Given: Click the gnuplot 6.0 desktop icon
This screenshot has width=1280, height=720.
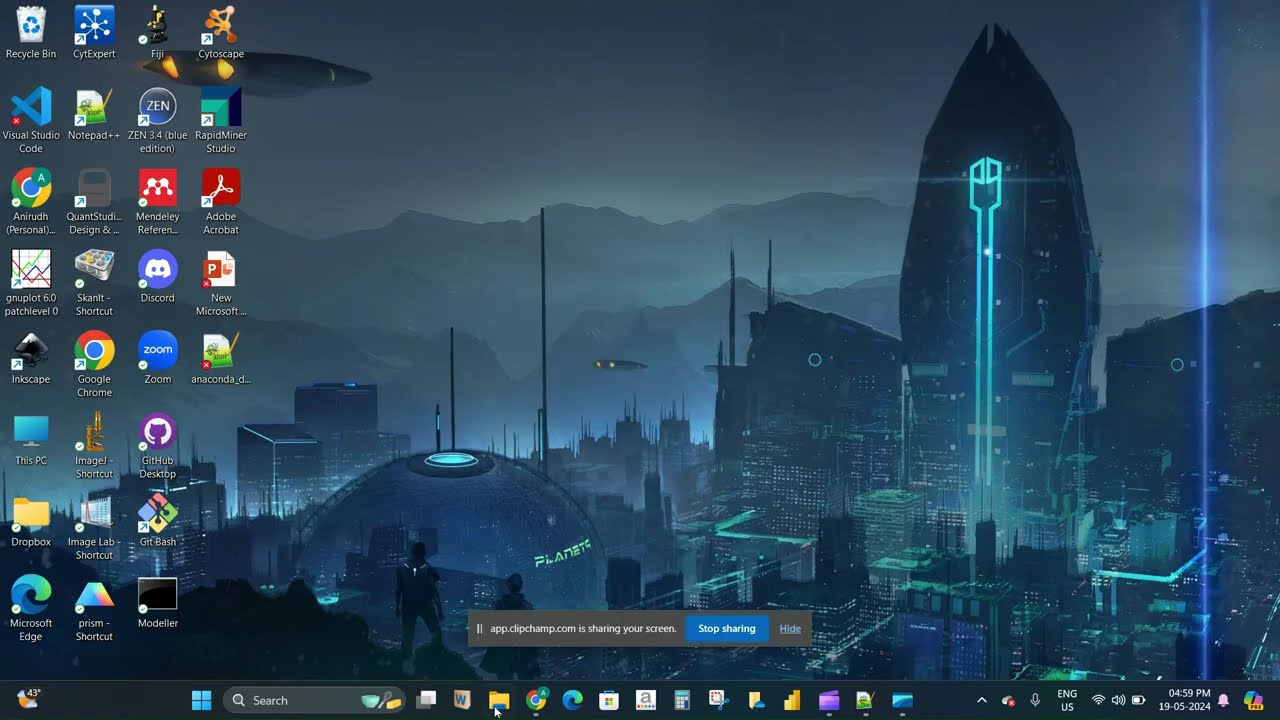Looking at the screenshot, I should 31,283.
